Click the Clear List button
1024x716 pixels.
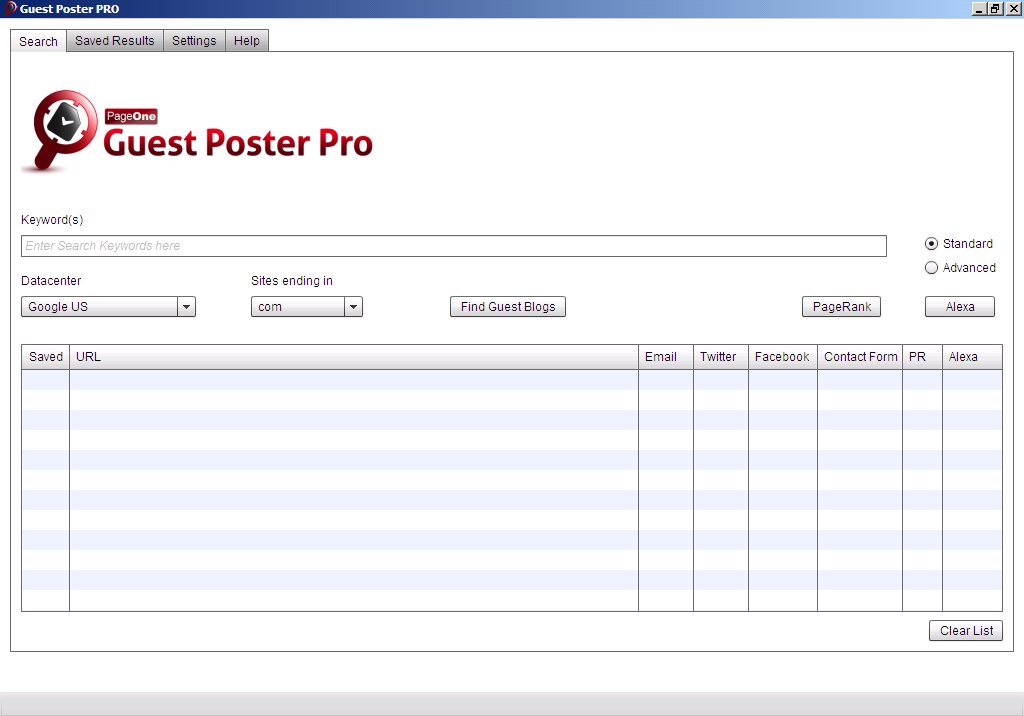[966, 630]
